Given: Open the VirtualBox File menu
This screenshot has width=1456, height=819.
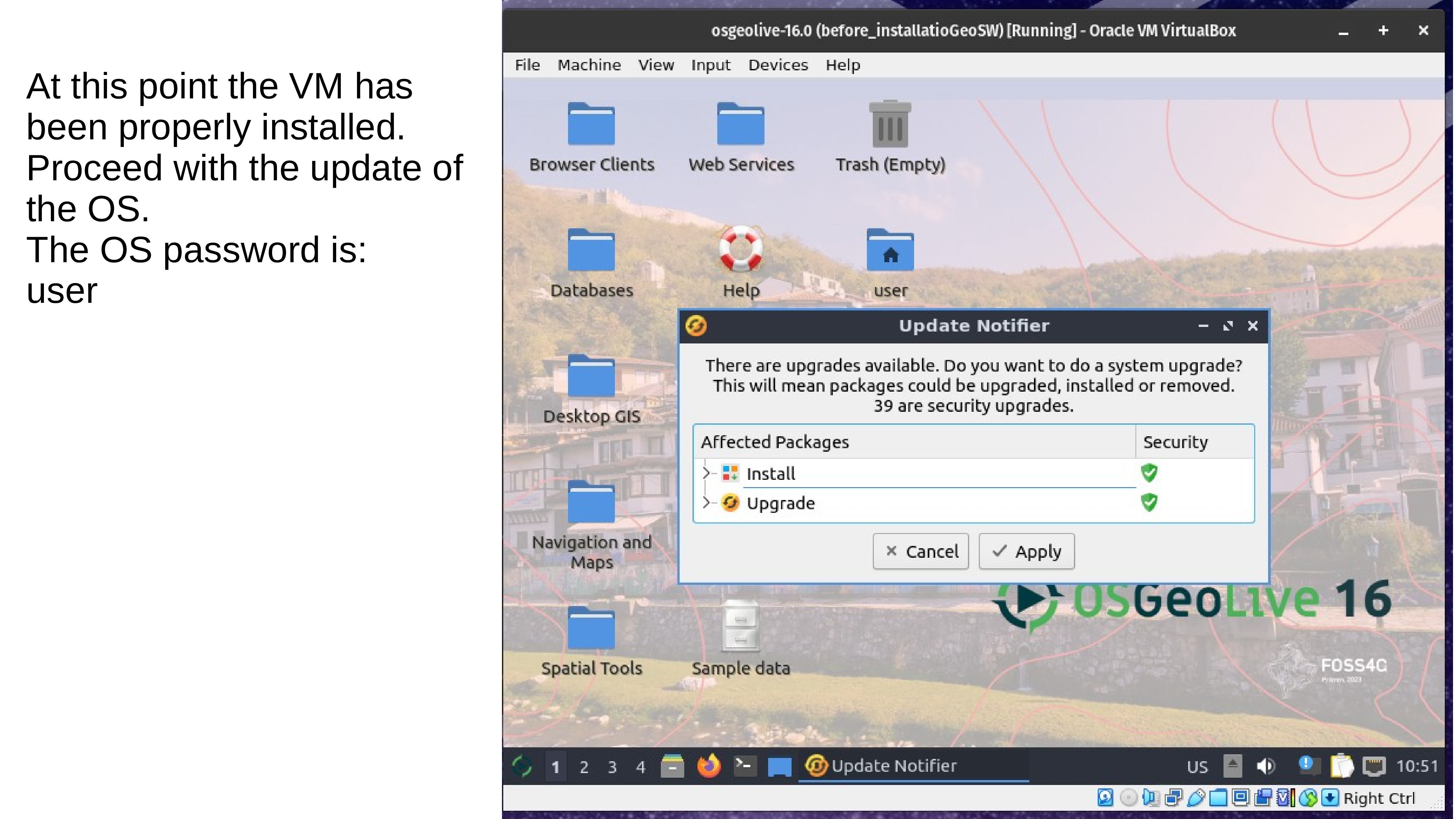Looking at the screenshot, I should (527, 65).
